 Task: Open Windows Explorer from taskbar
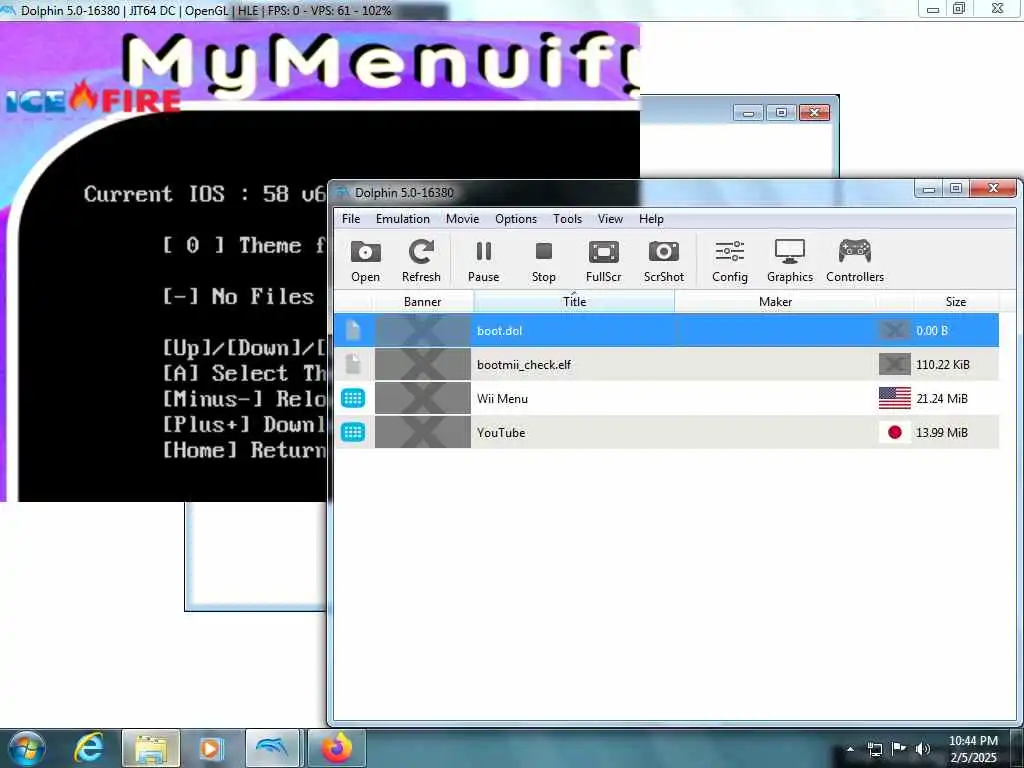[151, 748]
